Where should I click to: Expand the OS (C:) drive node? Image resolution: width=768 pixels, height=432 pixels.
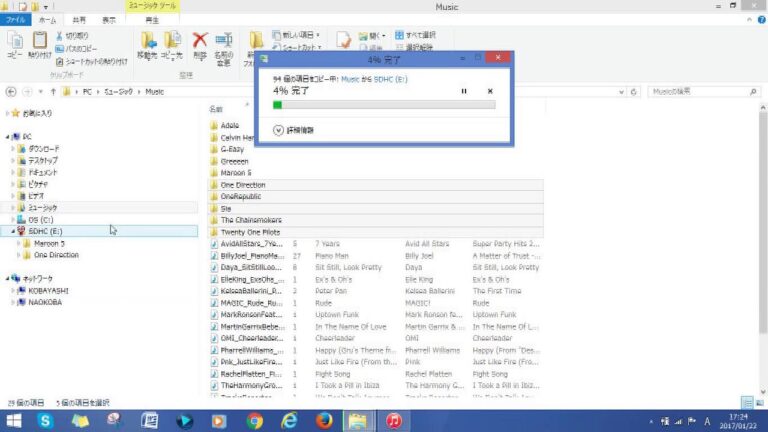click(x=13, y=220)
